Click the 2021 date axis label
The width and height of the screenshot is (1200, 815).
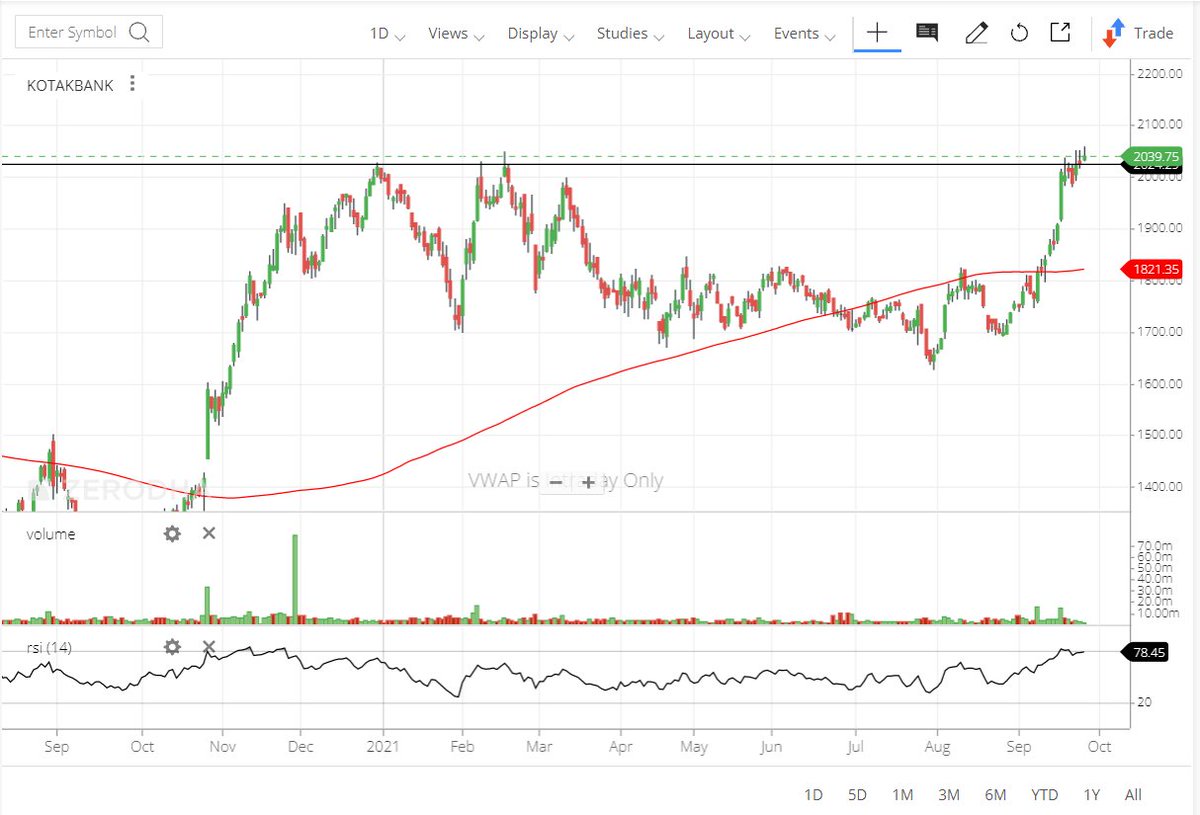tap(383, 746)
